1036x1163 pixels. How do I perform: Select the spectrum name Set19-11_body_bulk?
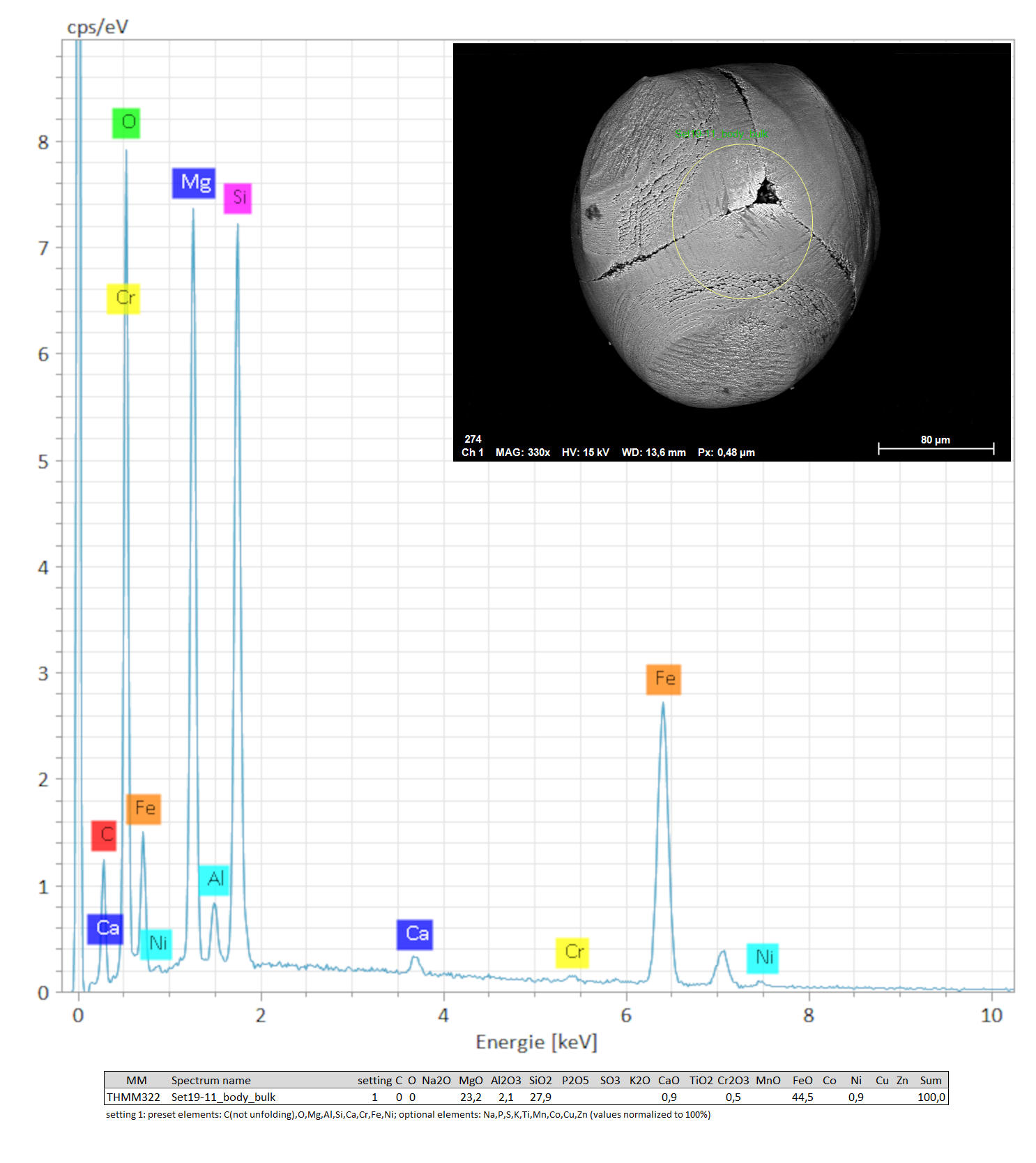pos(223,1097)
